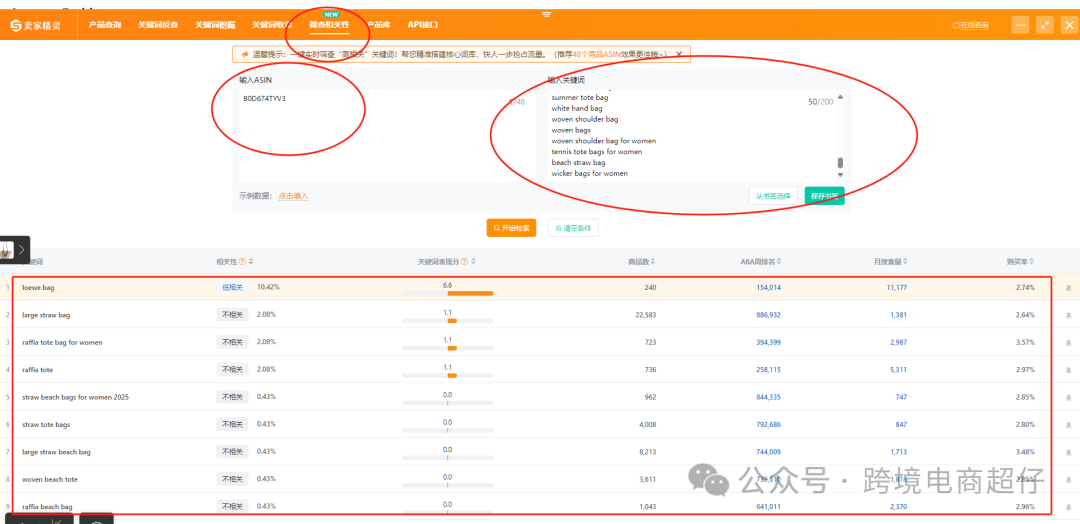This screenshot has height=524, width=1080.
Task: Click loewe bag performance score bar
Action: 448,293
